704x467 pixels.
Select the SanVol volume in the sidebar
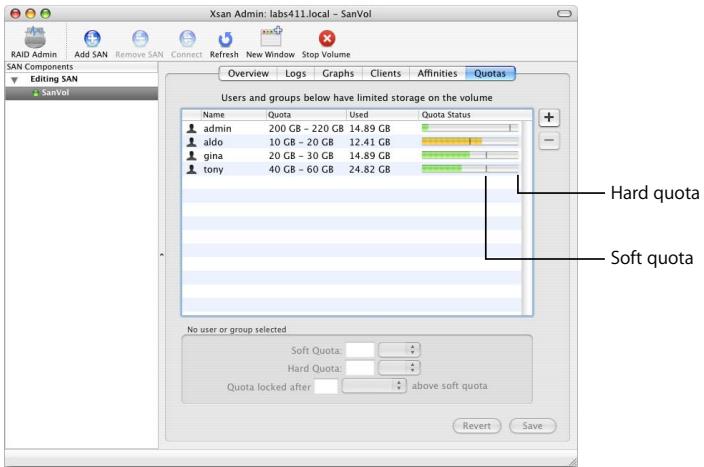pyautogui.click(x=81, y=93)
